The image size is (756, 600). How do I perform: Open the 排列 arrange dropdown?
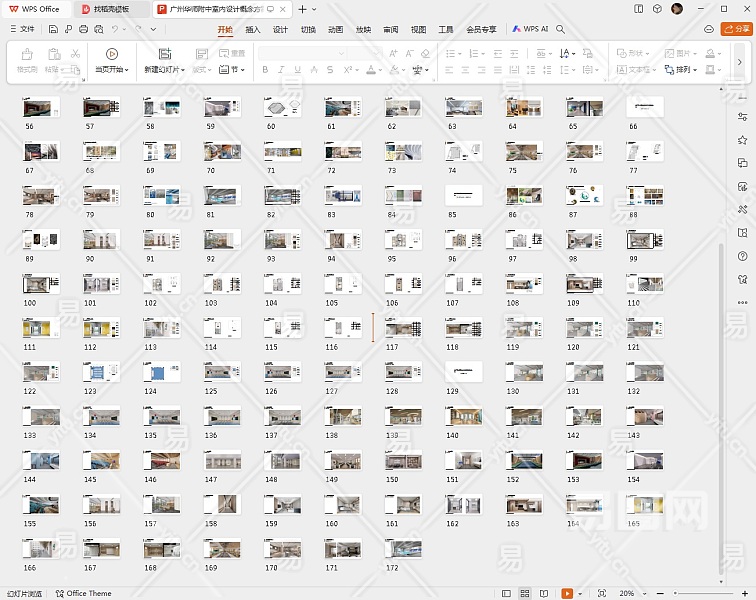tap(688, 70)
